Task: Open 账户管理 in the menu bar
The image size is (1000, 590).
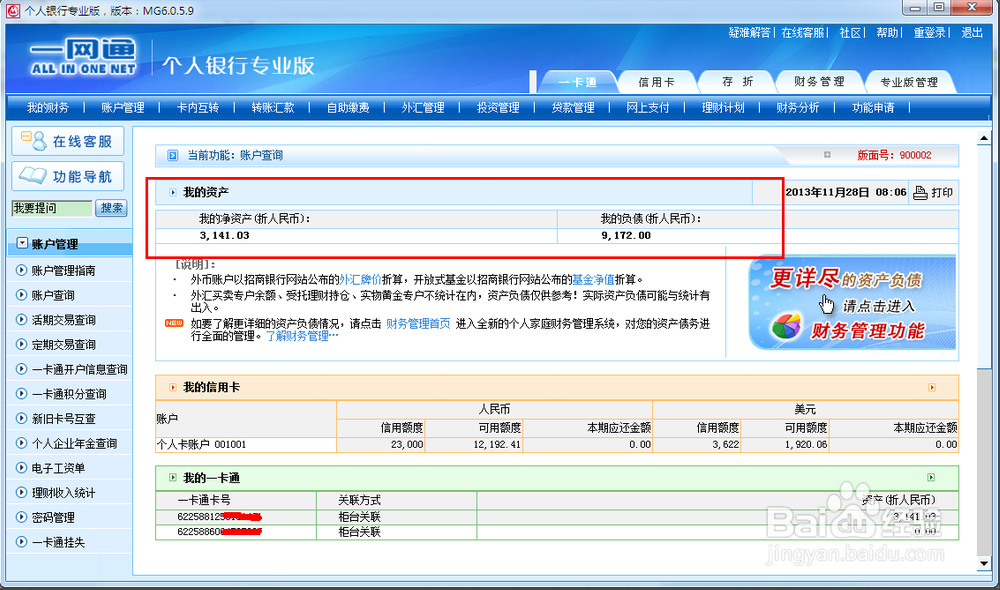Action: coord(122,108)
